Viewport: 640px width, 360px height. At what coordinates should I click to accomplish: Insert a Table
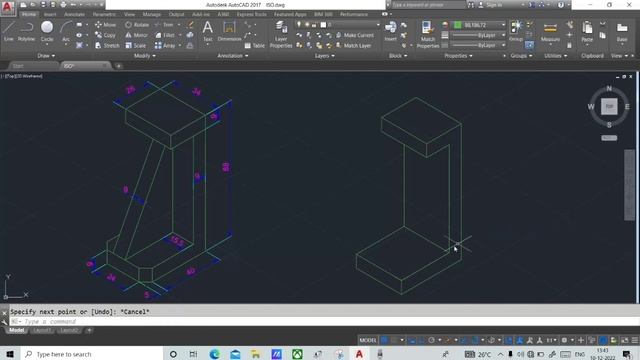[255, 46]
